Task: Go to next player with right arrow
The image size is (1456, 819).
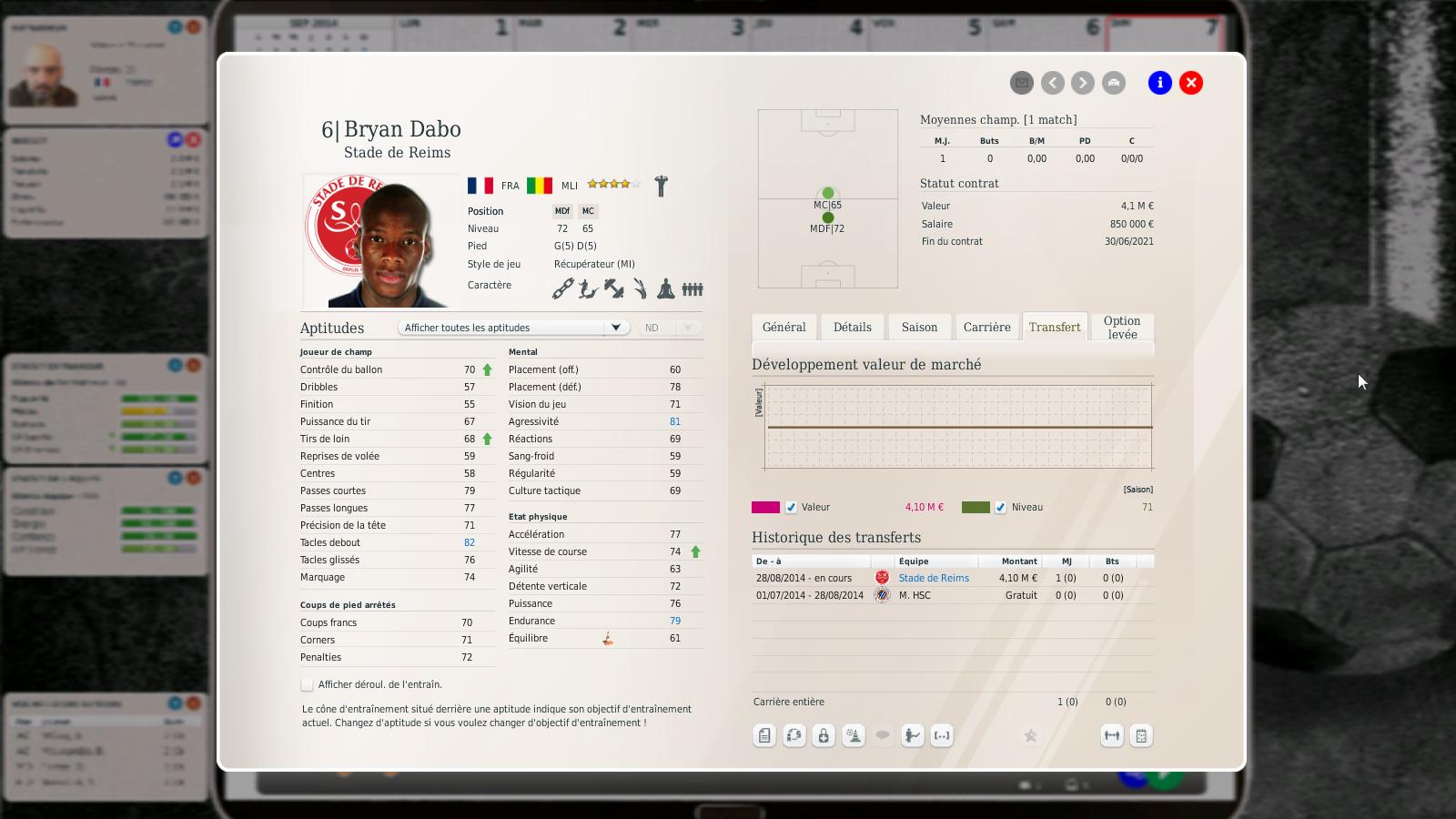Action: 1083,83
